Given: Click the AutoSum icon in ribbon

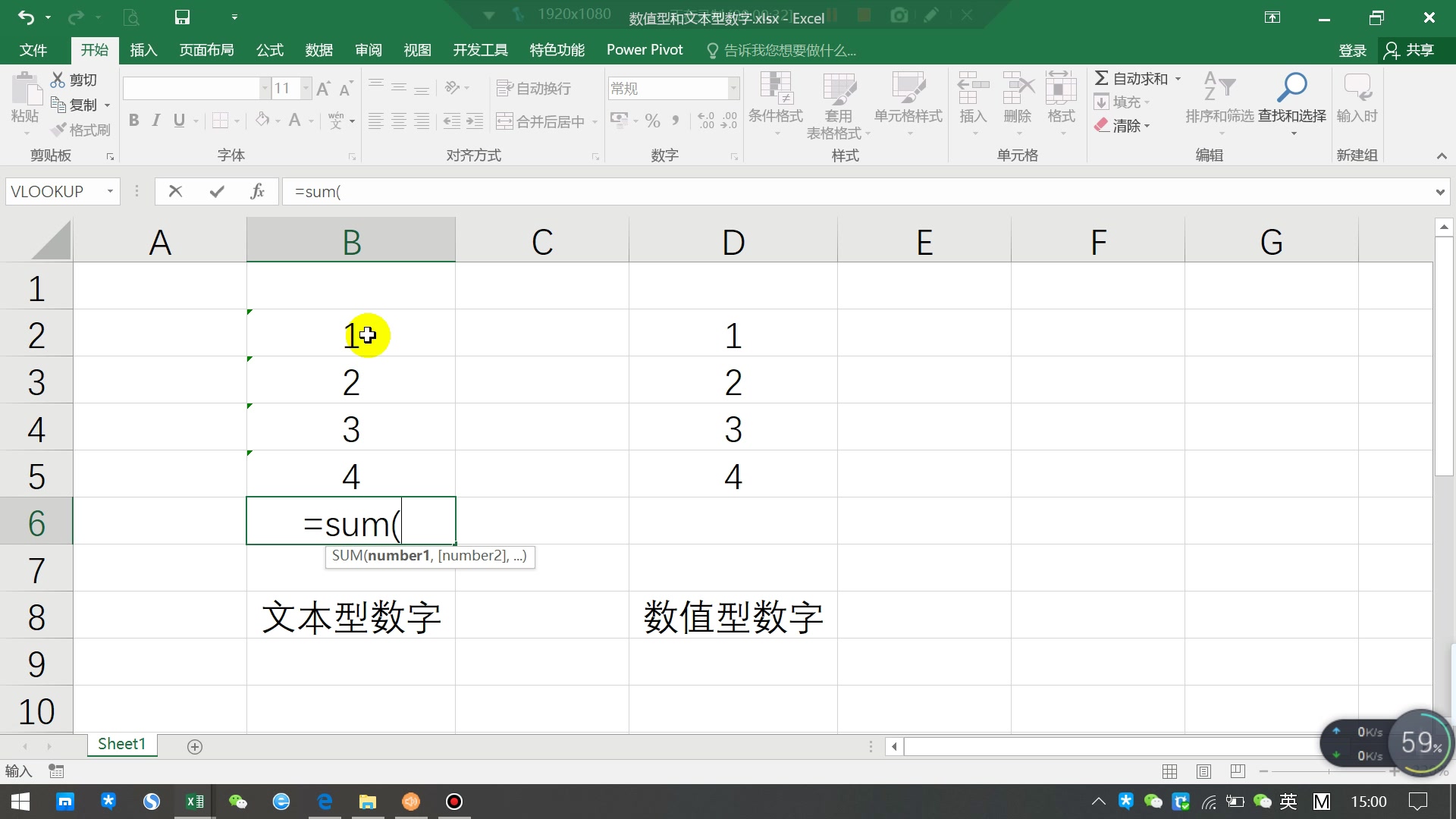Looking at the screenshot, I should (x=1100, y=78).
